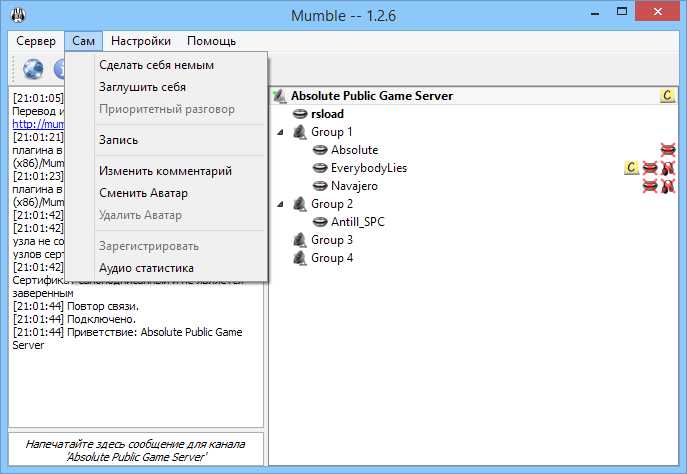Click the Повтор связи log line
The image size is (687, 474).
76,306
